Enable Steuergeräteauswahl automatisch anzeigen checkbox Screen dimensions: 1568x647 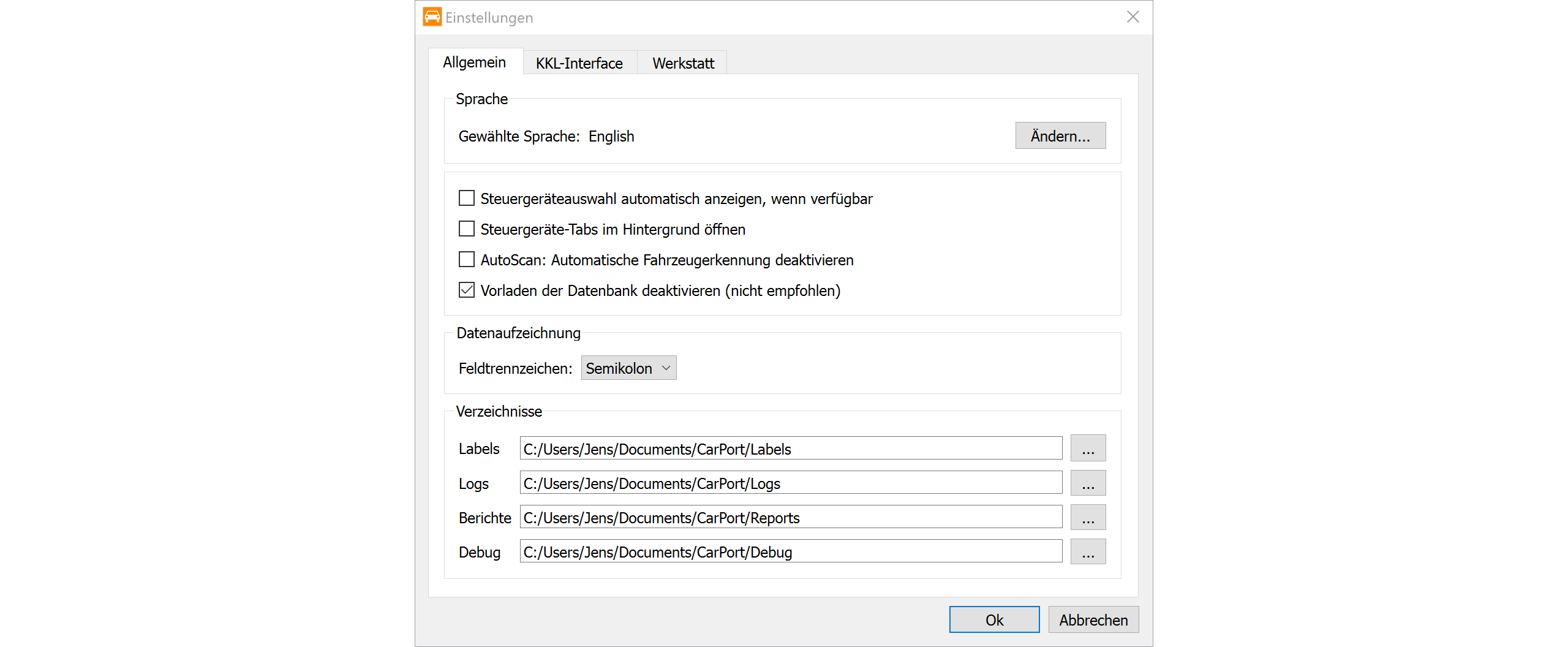point(467,199)
